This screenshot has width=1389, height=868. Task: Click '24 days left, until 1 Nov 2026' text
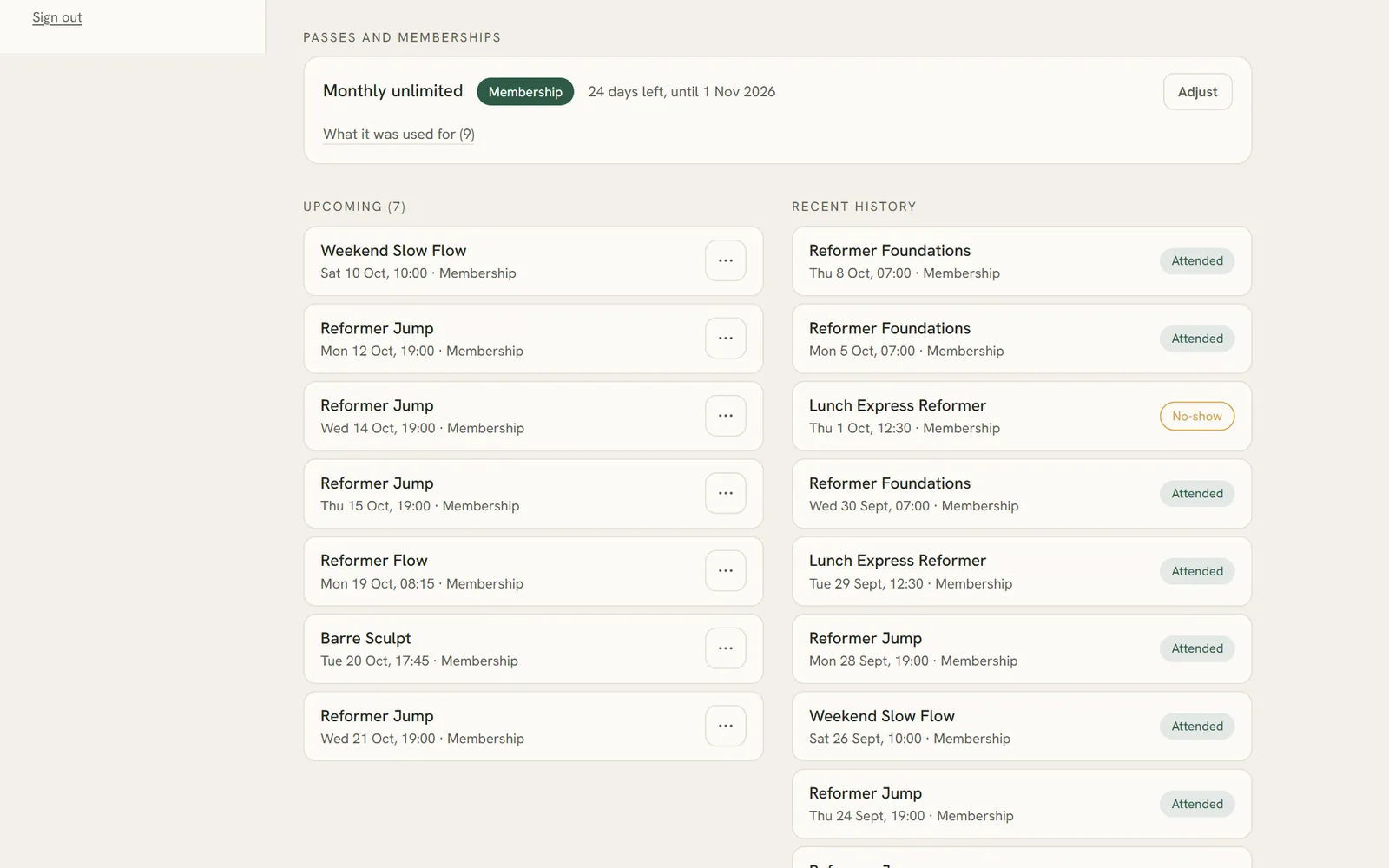(681, 92)
